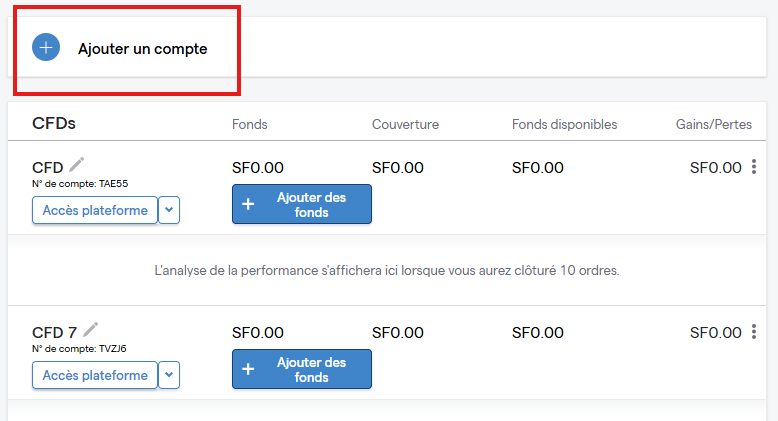Click plus icon in CFD 7 add funds button
The height and width of the screenshot is (421, 778).
[x=248, y=369]
